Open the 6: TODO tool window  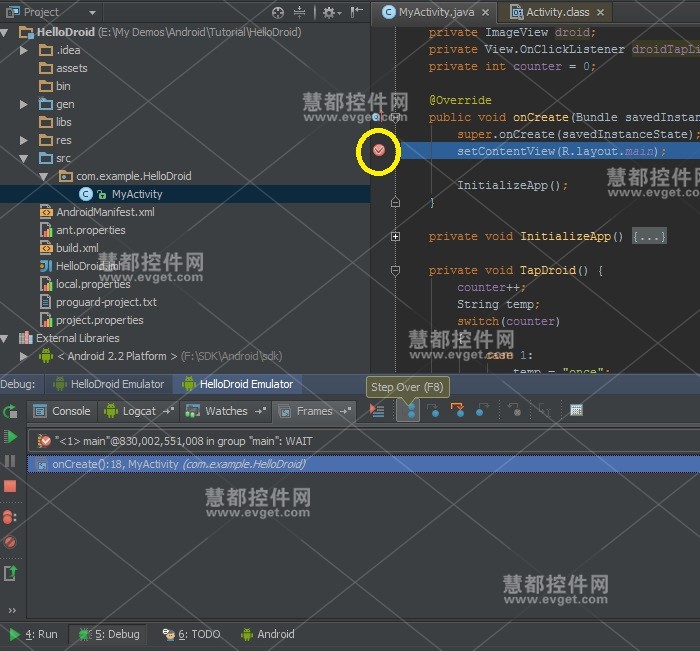coord(191,634)
